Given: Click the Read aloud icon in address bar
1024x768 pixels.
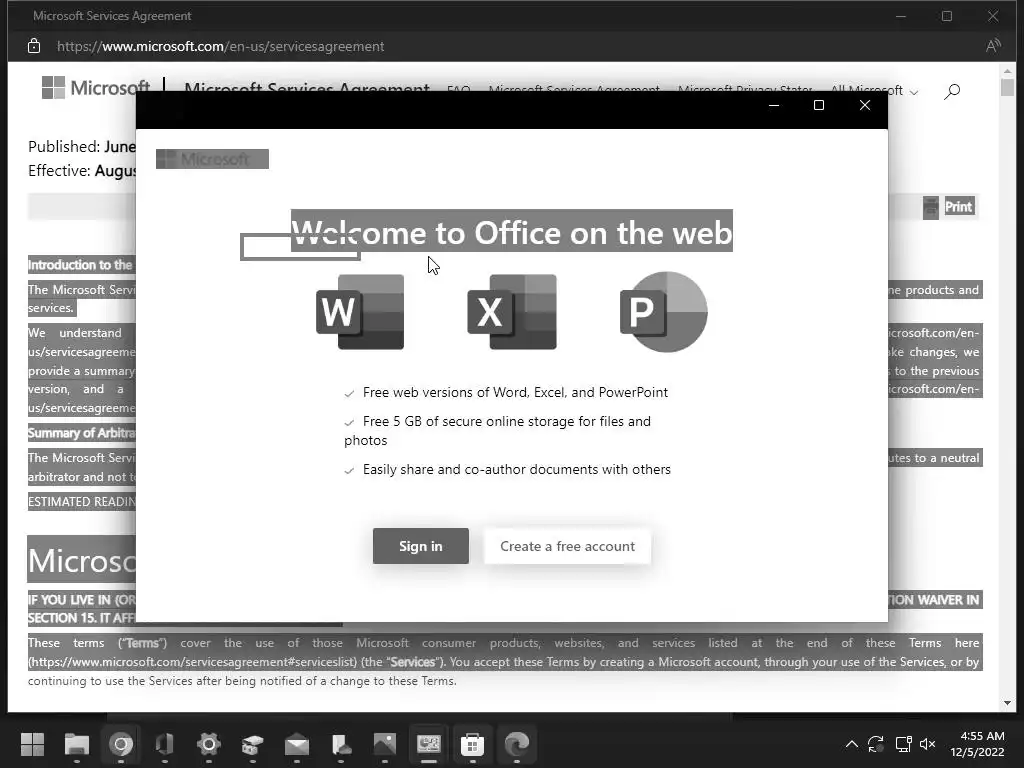Looking at the screenshot, I should 993,46.
